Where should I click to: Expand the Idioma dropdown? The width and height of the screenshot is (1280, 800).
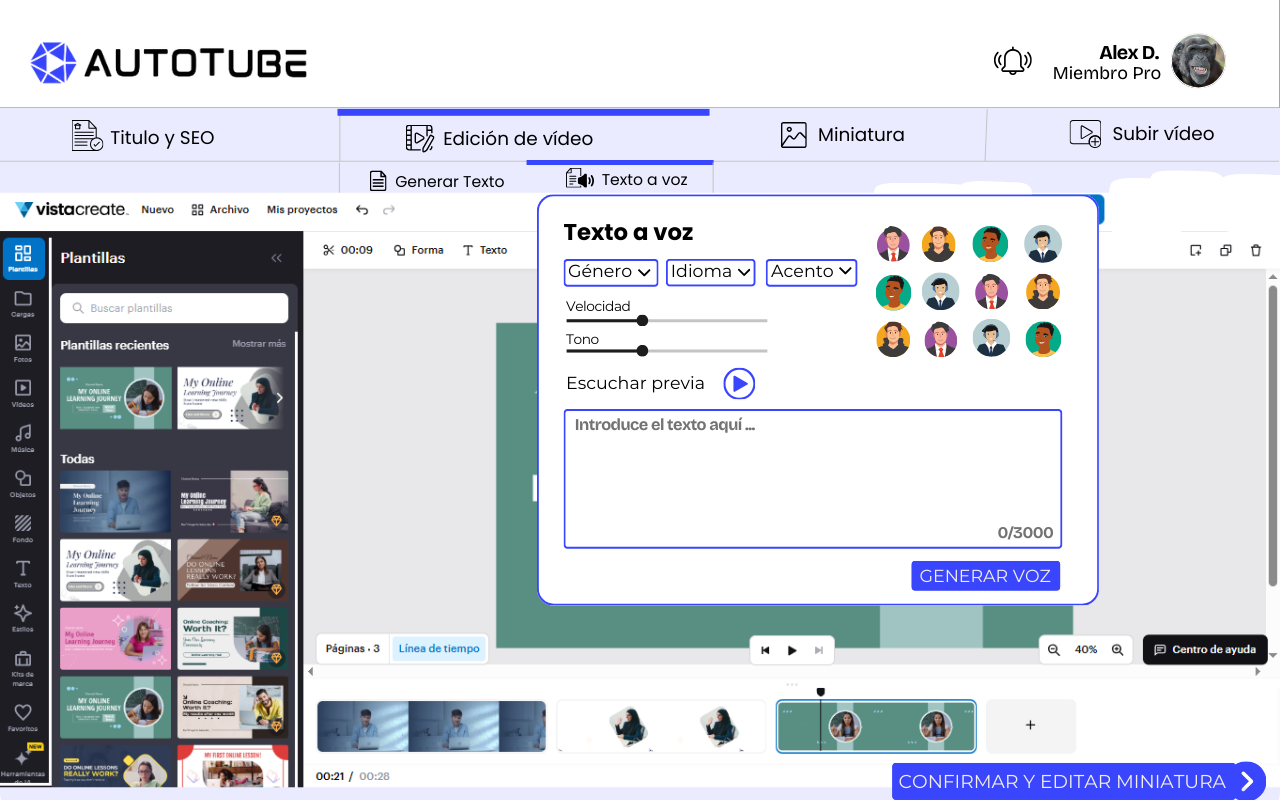[710, 272]
